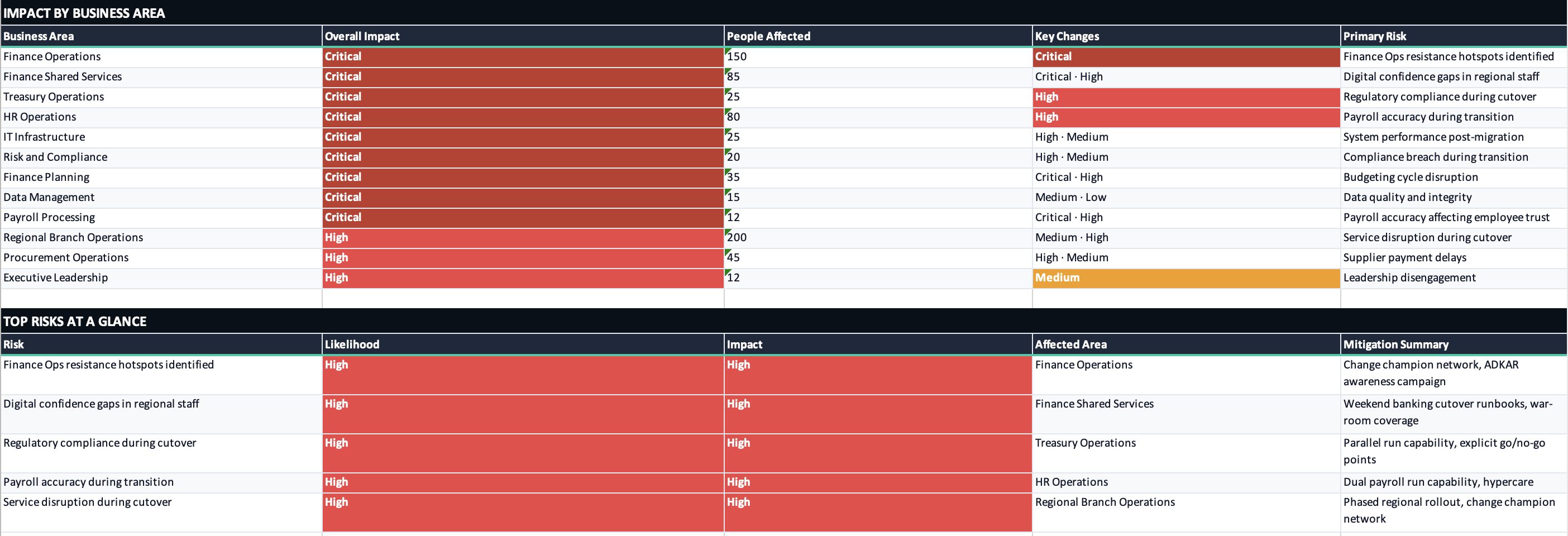Select the 'Service disruption during cutover' risk row
The height and width of the screenshot is (536, 1568).
pos(161,513)
